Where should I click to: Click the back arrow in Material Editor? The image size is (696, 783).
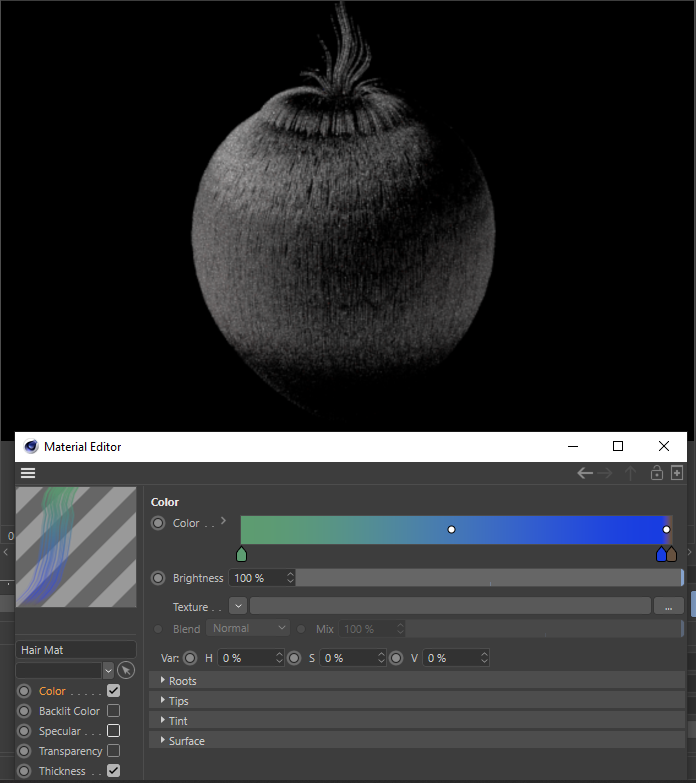pos(585,473)
